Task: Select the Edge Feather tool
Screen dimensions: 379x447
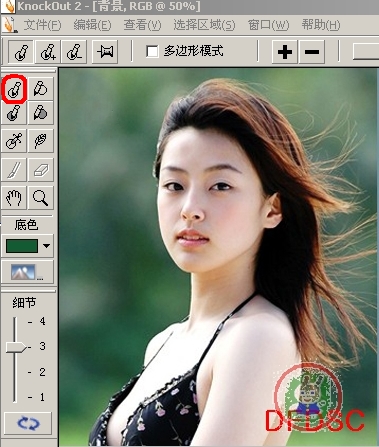Action: [41, 141]
